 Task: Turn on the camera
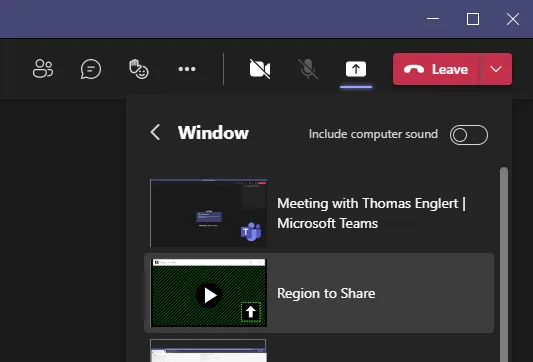click(260, 69)
